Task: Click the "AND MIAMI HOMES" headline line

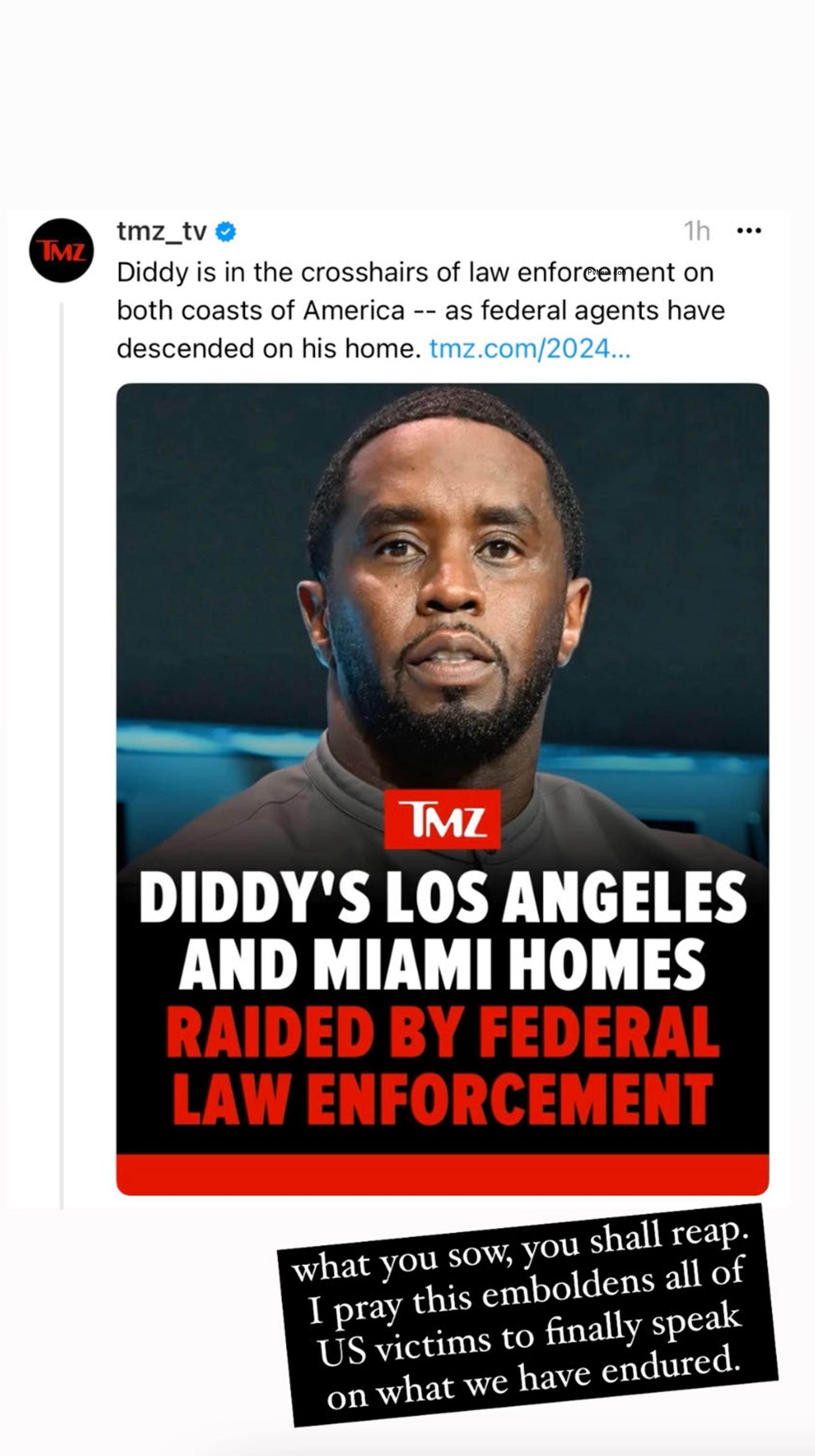Action: click(x=442, y=965)
